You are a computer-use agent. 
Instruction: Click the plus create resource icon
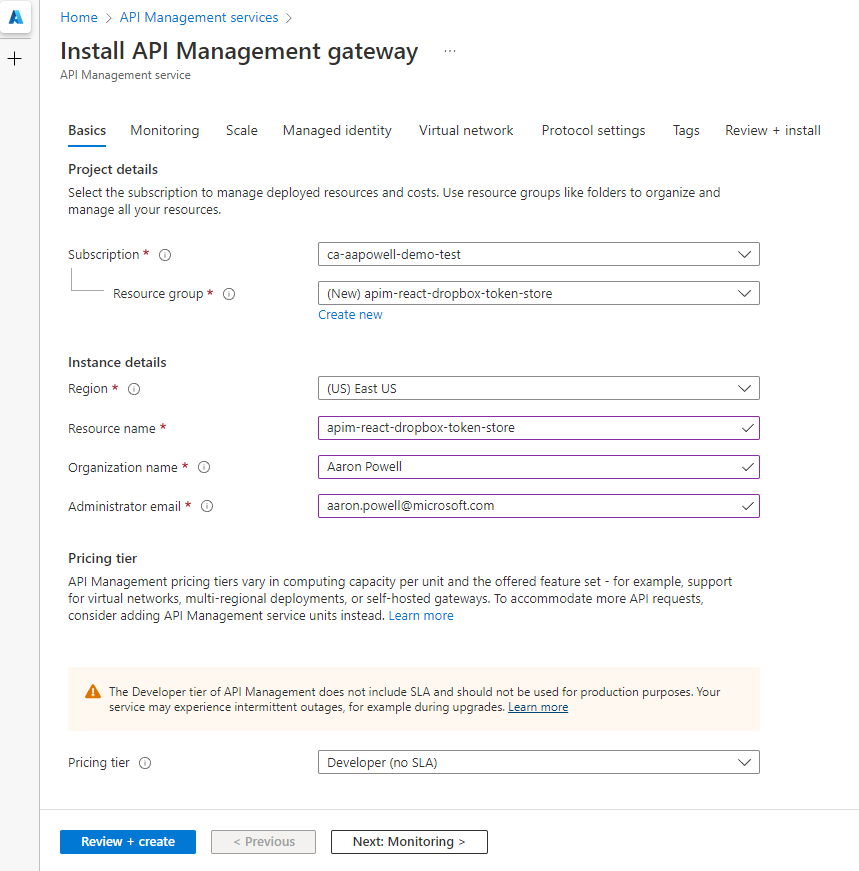pyautogui.click(x=15, y=59)
